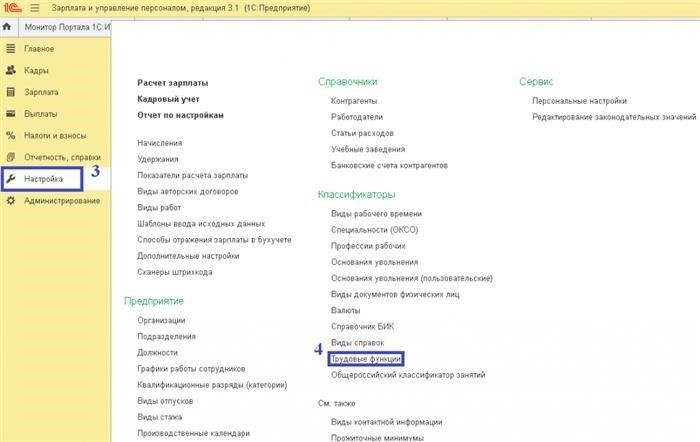Open the Виды работ link
The image size is (700, 442).
coord(159,207)
